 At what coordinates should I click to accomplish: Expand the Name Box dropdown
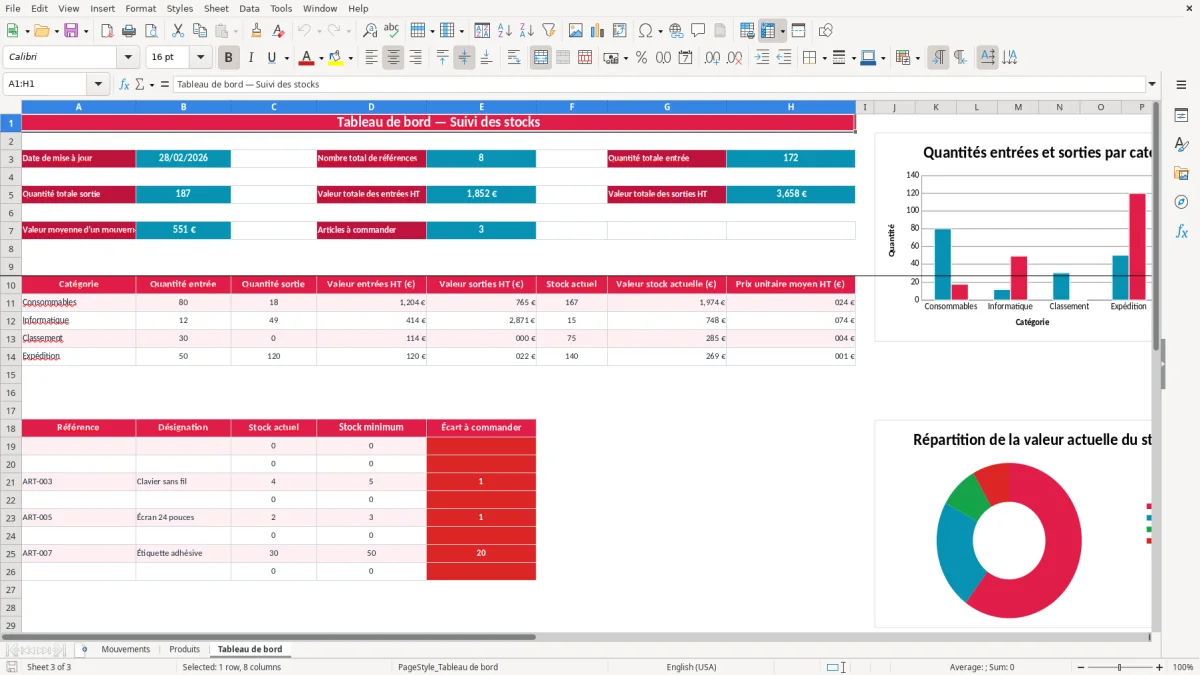(x=98, y=84)
